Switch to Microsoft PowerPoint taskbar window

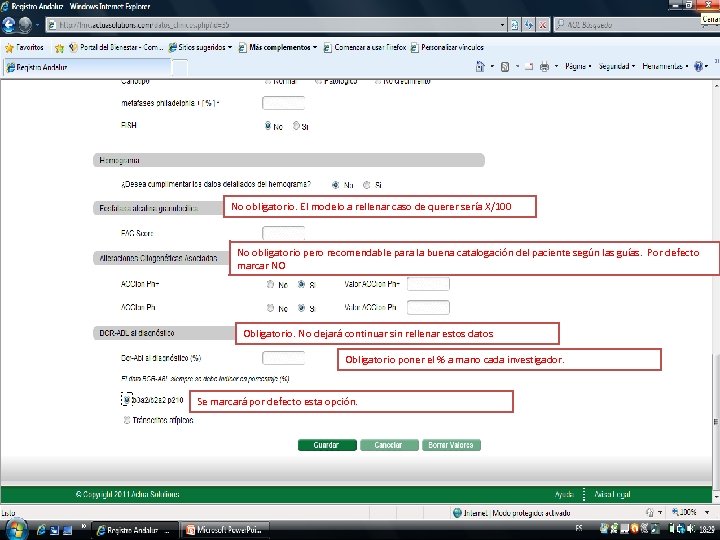click(225, 530)
